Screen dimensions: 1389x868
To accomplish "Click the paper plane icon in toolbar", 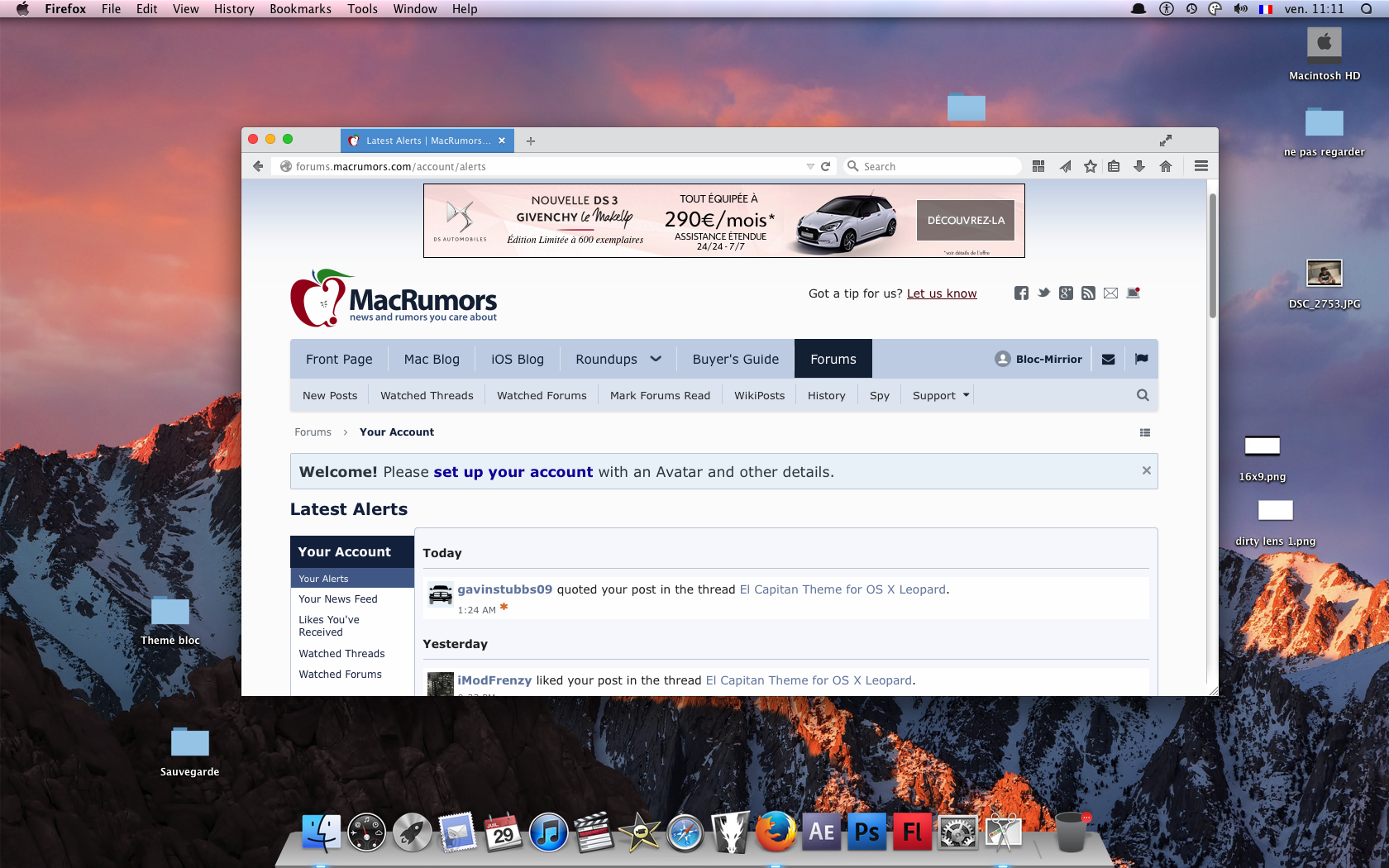I will [x=1065, y=166].
